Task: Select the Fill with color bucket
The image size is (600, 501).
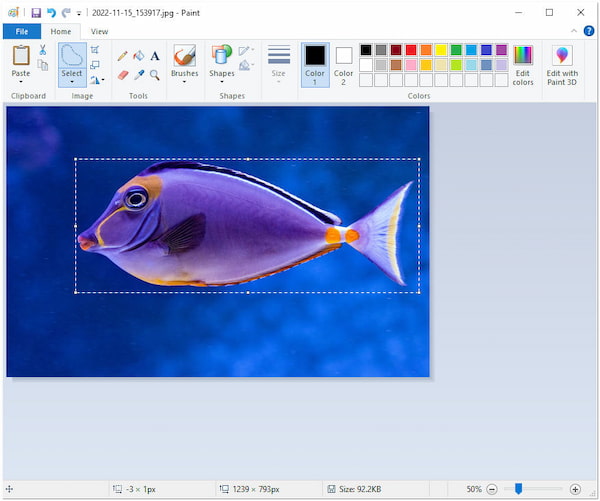Action: (x=139, y=56)
